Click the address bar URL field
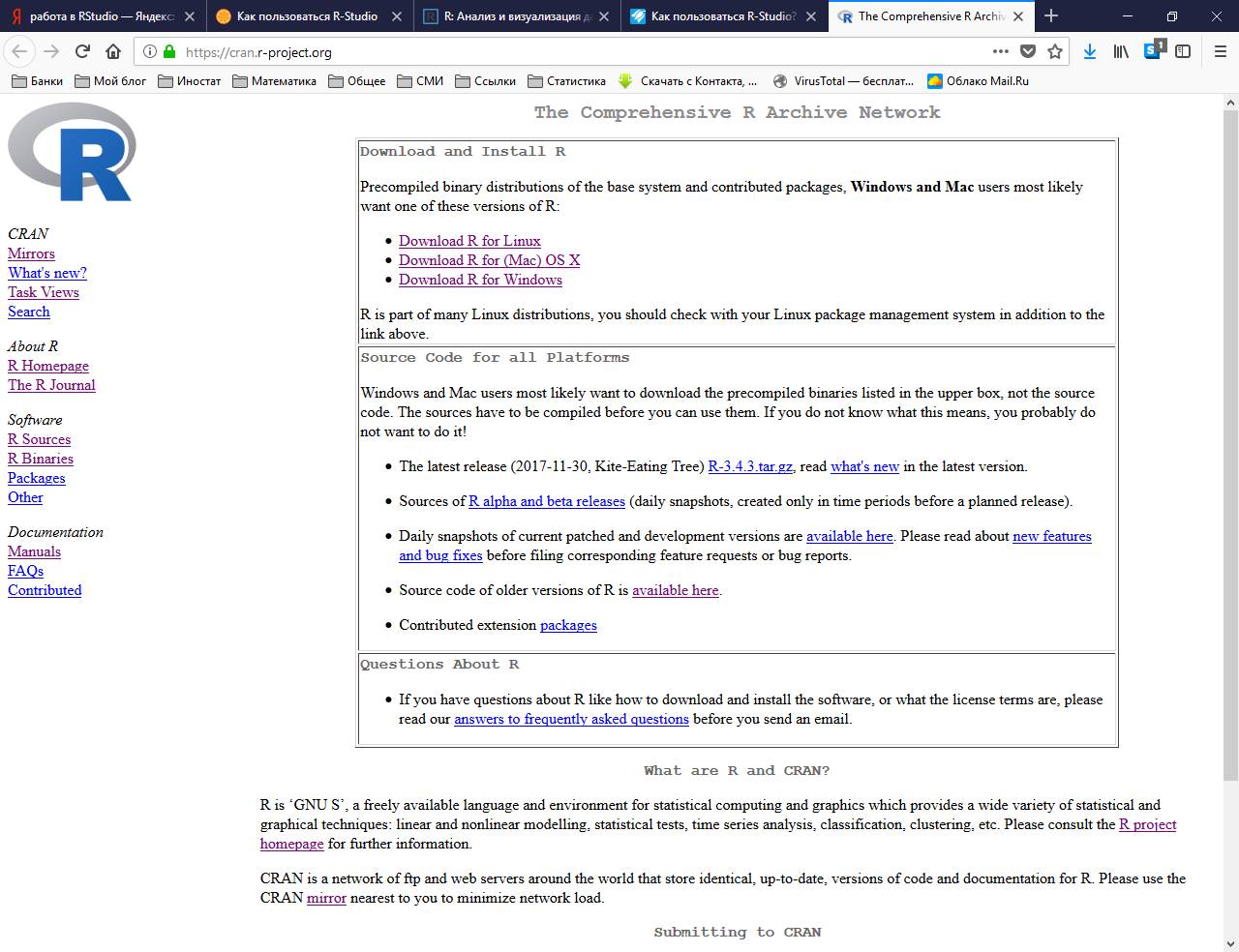Screen dimensions: 1239x952 pyautogui.click(x=581, y=52)
